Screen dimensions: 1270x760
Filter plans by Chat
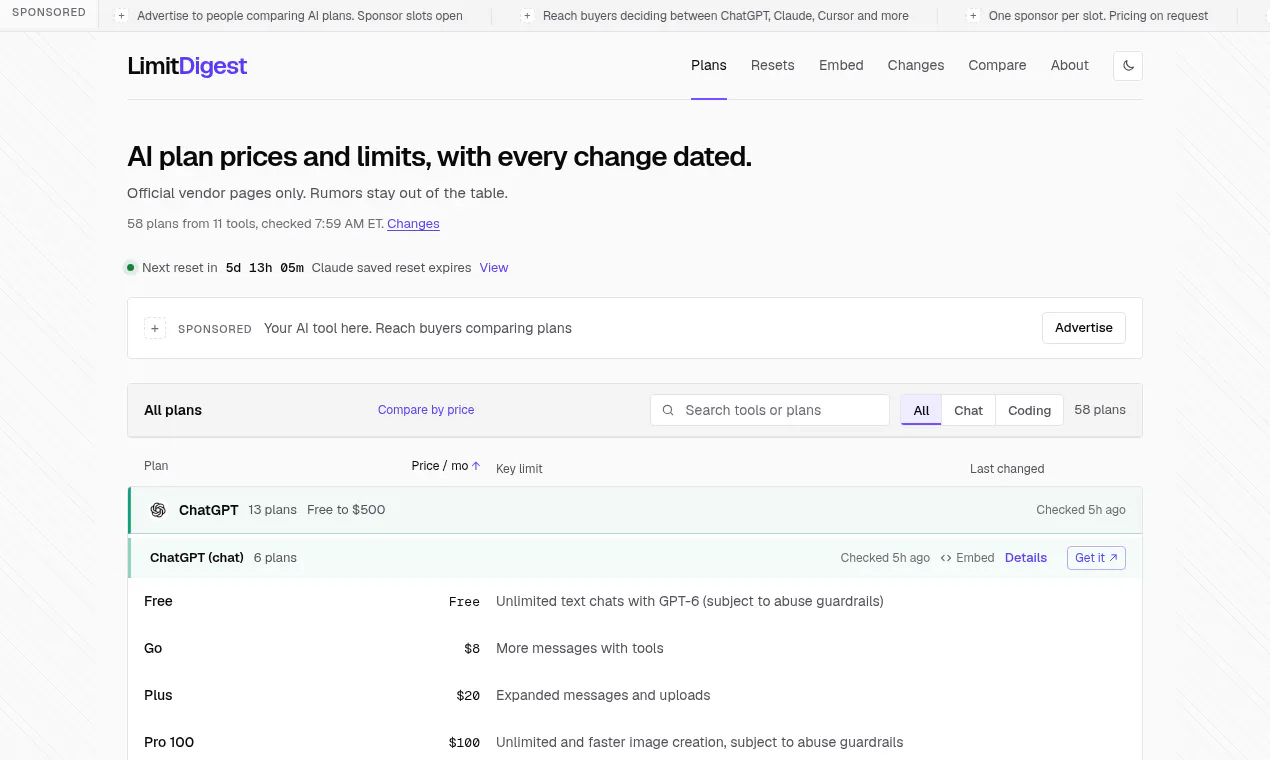coord(969,410)
